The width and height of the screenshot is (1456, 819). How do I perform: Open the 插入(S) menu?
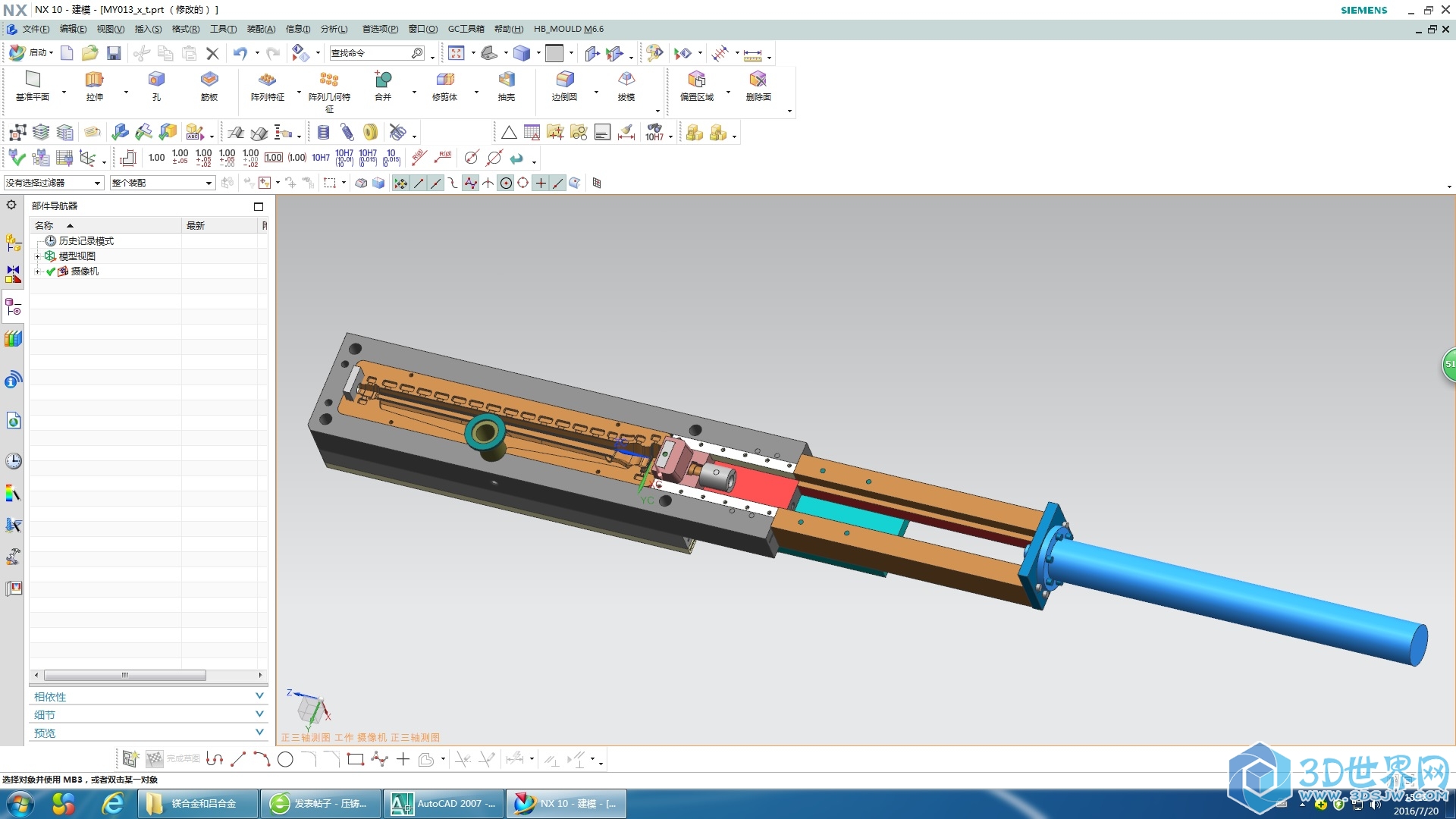click(x=148, y=29)
